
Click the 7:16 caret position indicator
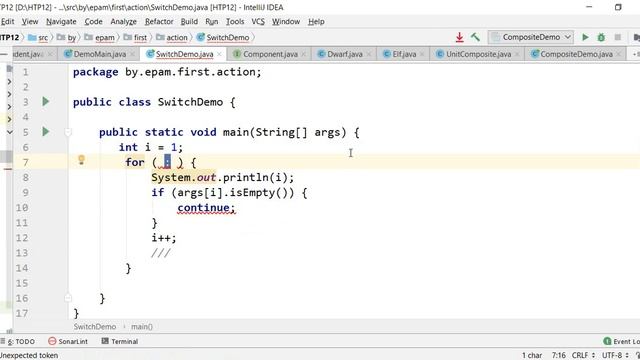pos(558,355)
